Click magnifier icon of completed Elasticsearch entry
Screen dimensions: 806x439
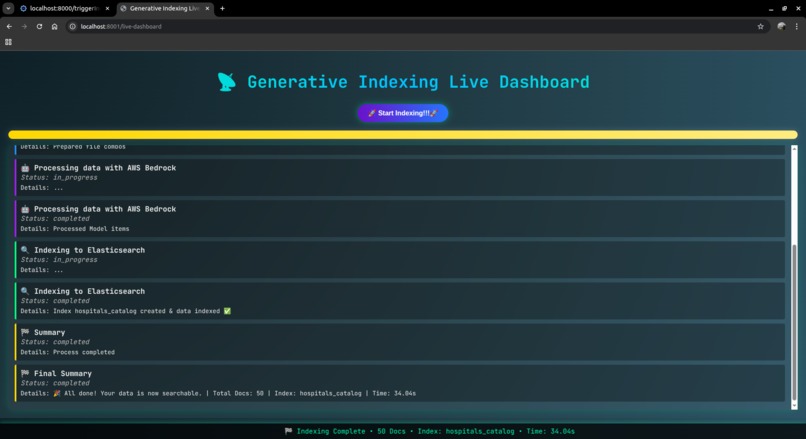(25, 291)
